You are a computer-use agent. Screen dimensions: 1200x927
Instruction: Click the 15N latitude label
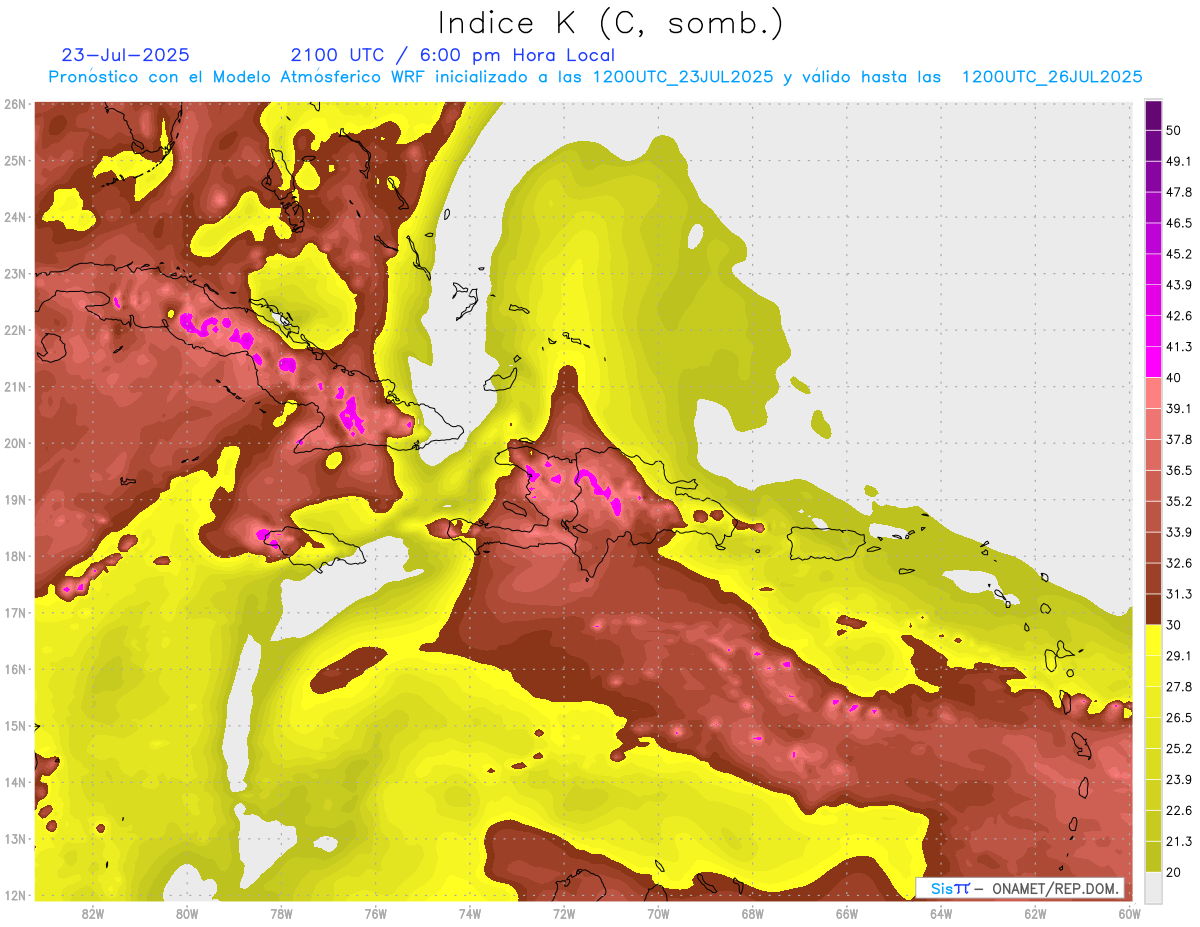click(x=14, y=726)
